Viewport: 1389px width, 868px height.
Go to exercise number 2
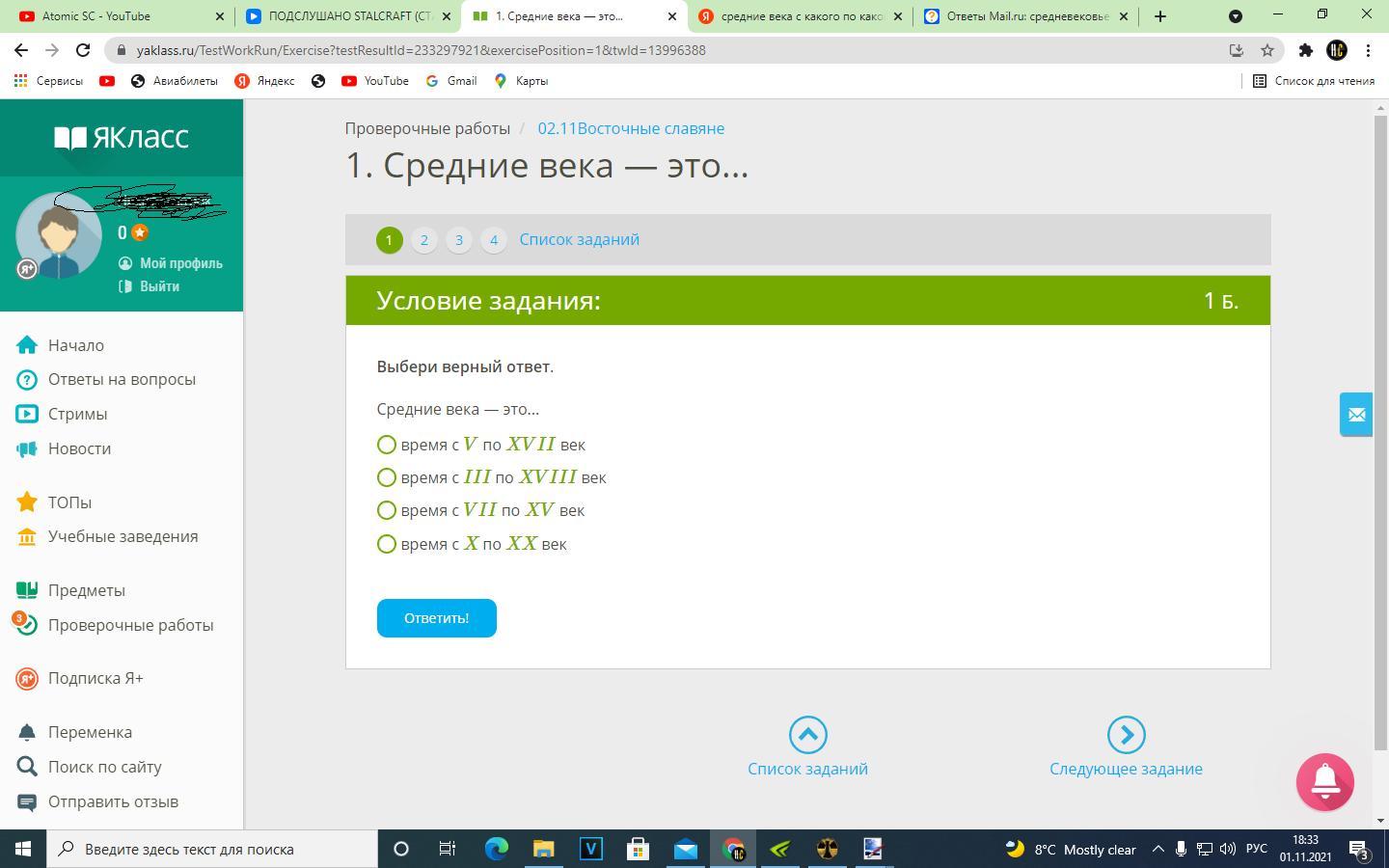click(423, 240)
